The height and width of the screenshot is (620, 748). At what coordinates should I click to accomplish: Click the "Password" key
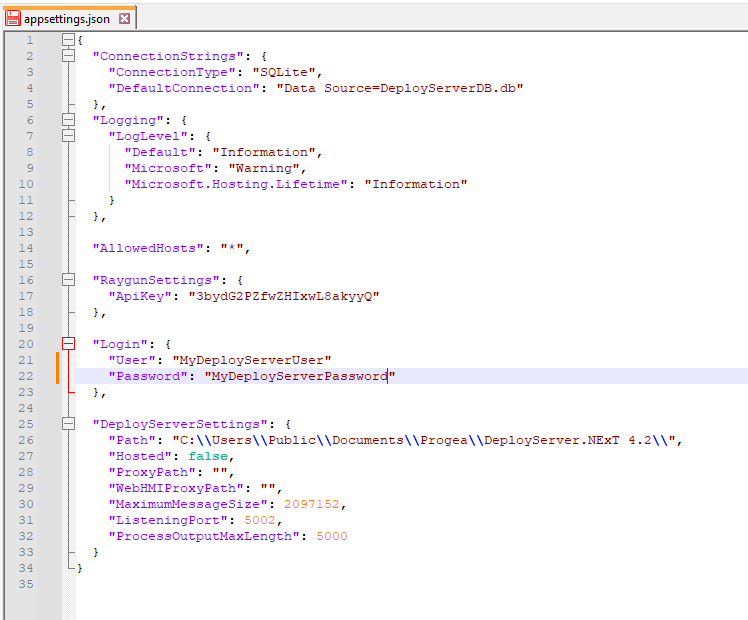pos(148,376)
